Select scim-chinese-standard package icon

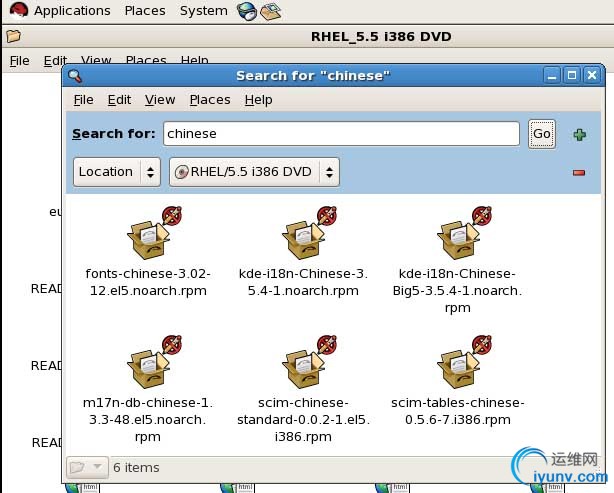point(309,362)
